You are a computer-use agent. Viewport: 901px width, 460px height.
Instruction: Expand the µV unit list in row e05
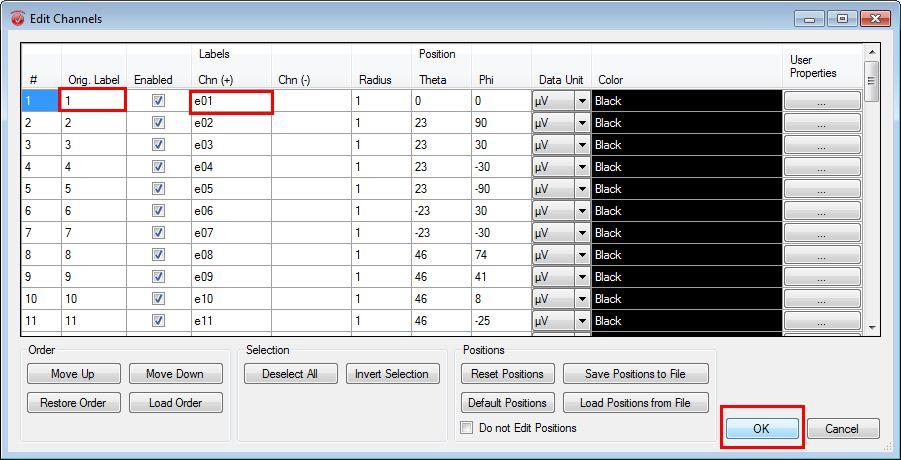582,189
